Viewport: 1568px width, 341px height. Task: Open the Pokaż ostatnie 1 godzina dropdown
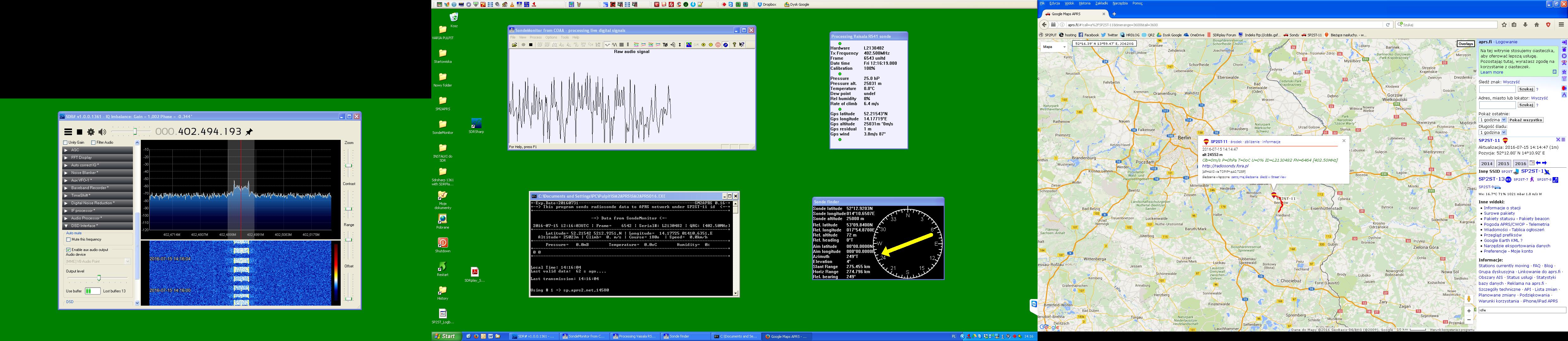click(x=1492, y=120)
